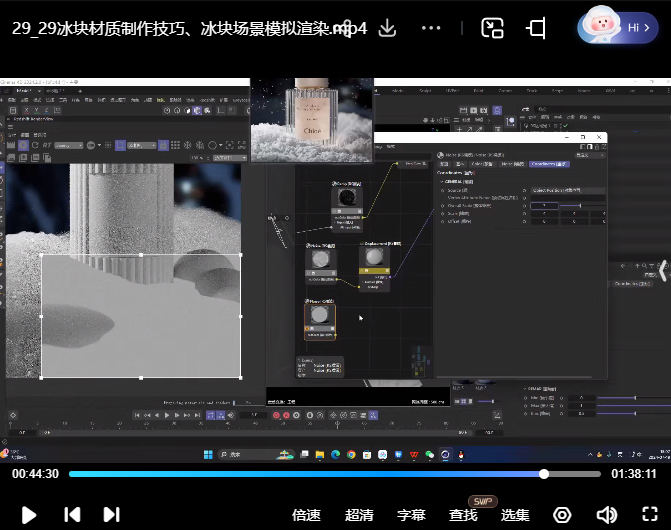Image resolution: width=671 pixels, height=530 pixels.
Task: Open the 倍速 playback speed menu
Action: (306, 515)
